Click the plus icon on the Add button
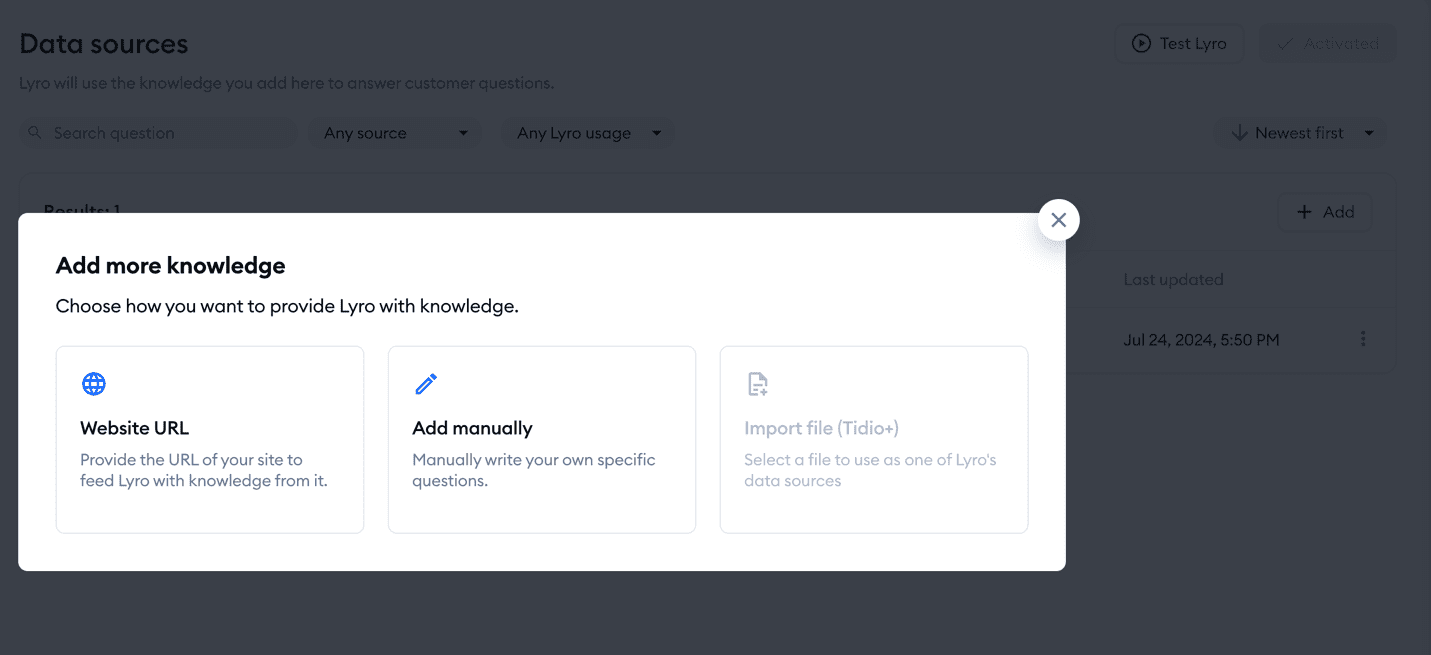Screen dimensions: 1431x655 [1304, 212]
